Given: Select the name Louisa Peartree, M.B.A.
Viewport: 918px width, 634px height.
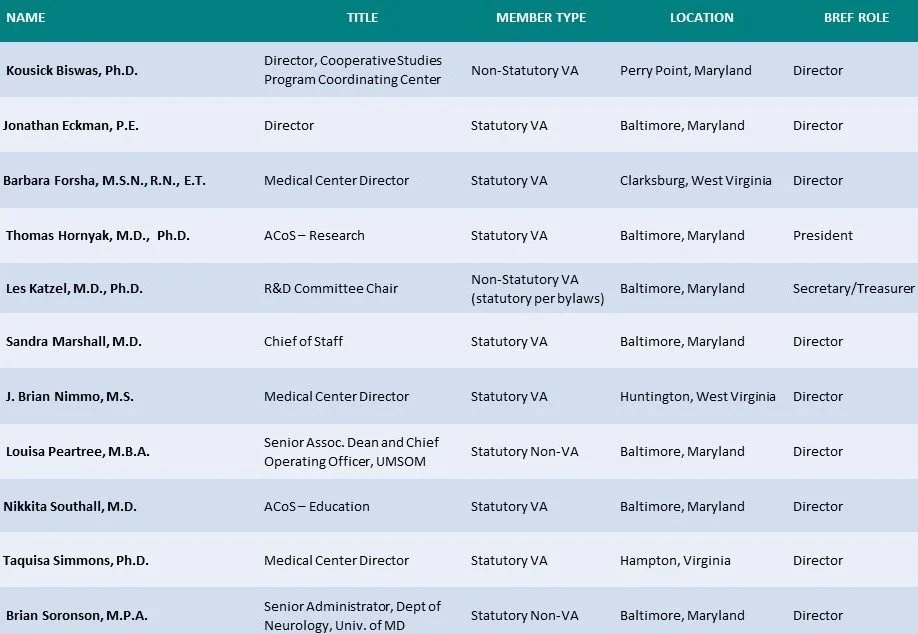Looking at the screenshot, I should tap(78, 451).
